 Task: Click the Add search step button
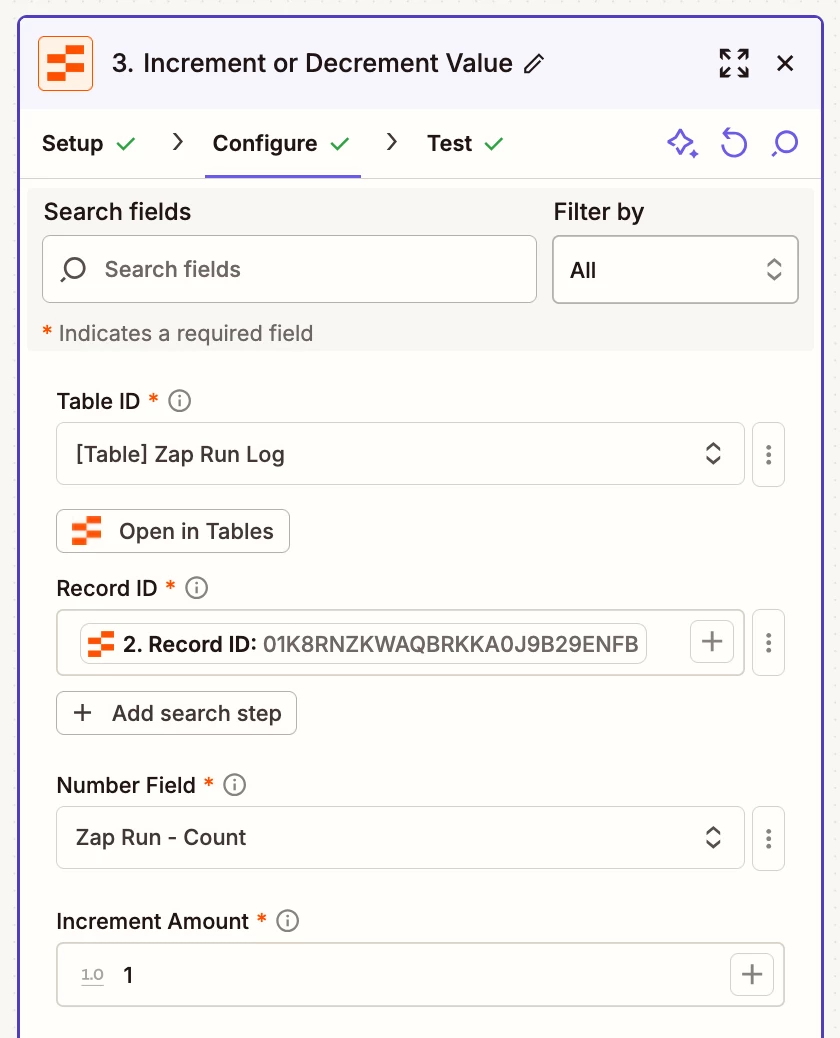[x=176, y=713]
